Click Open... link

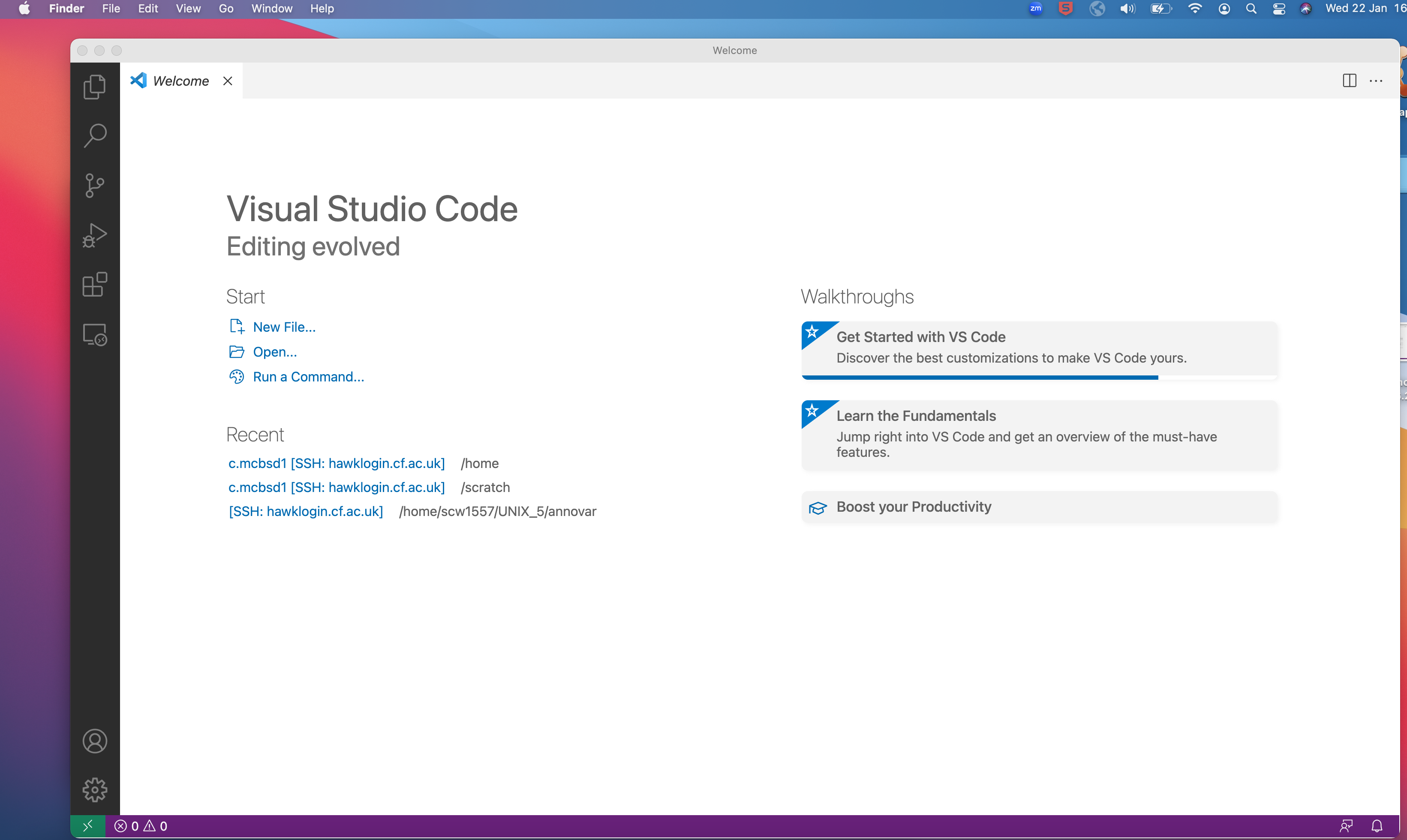[x=275, y=351]
